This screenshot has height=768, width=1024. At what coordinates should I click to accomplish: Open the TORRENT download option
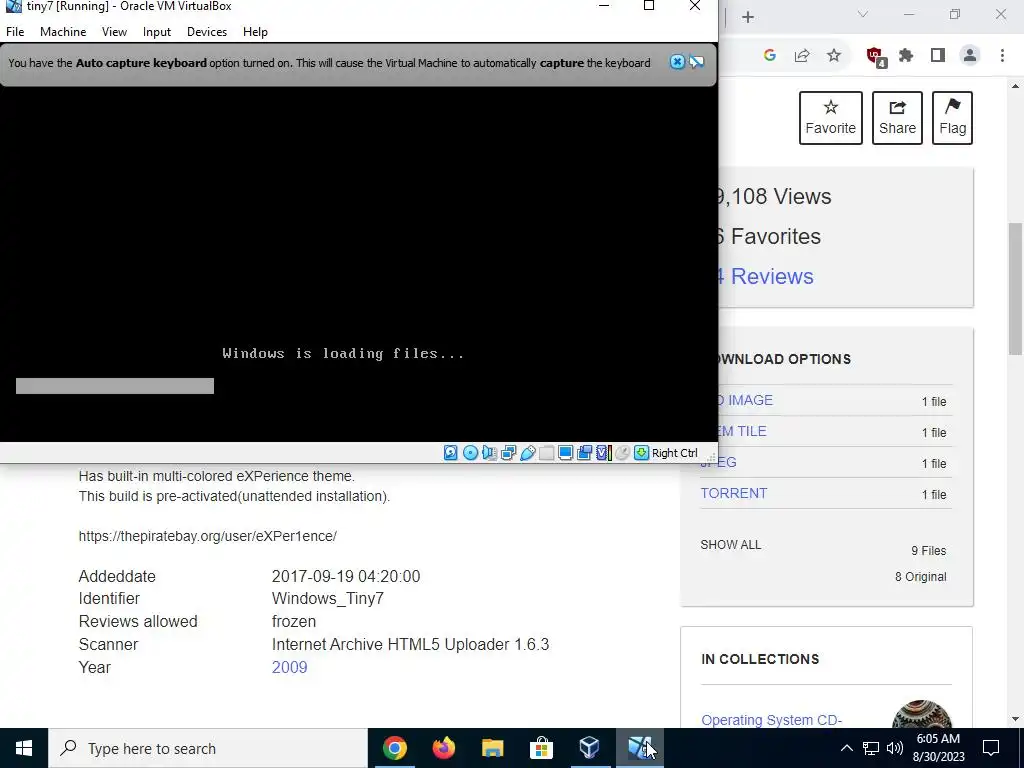click(733, 493)
